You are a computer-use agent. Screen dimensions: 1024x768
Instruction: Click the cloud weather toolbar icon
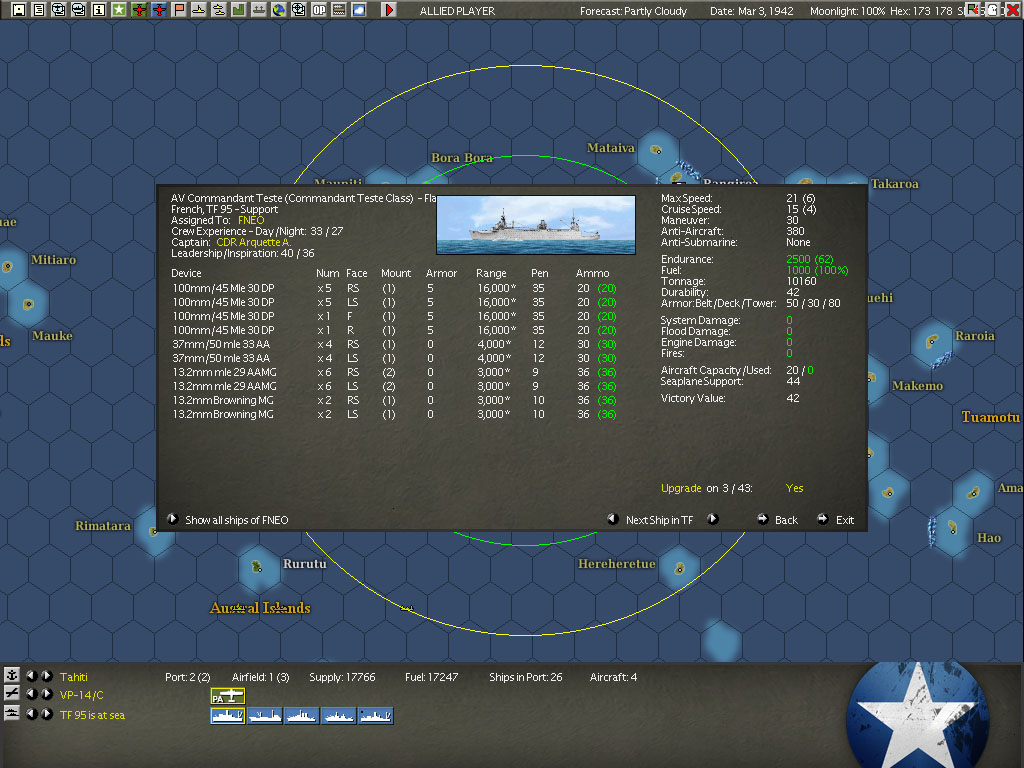click(359, 10)
